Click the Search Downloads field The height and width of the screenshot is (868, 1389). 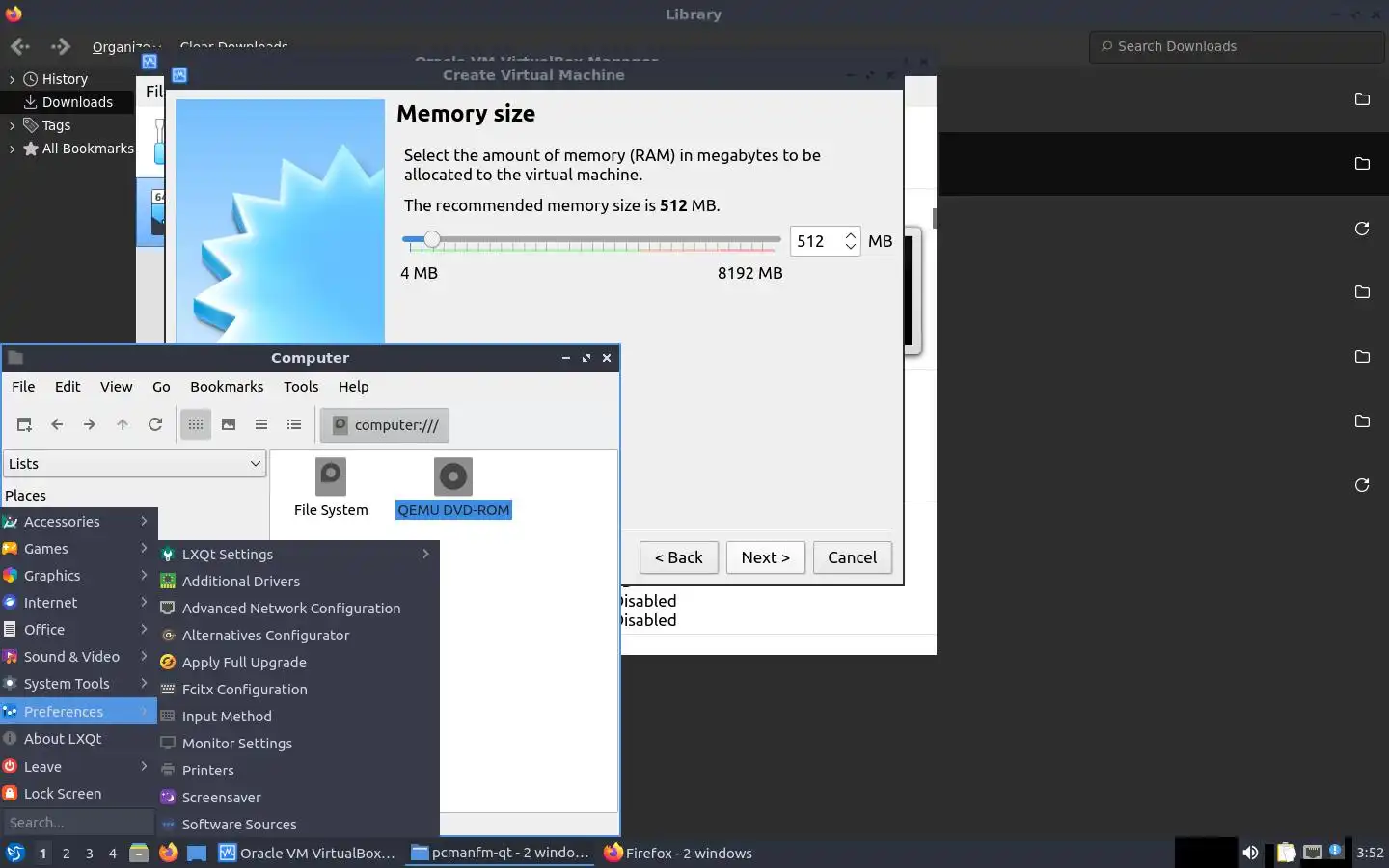coord(1238,46)
